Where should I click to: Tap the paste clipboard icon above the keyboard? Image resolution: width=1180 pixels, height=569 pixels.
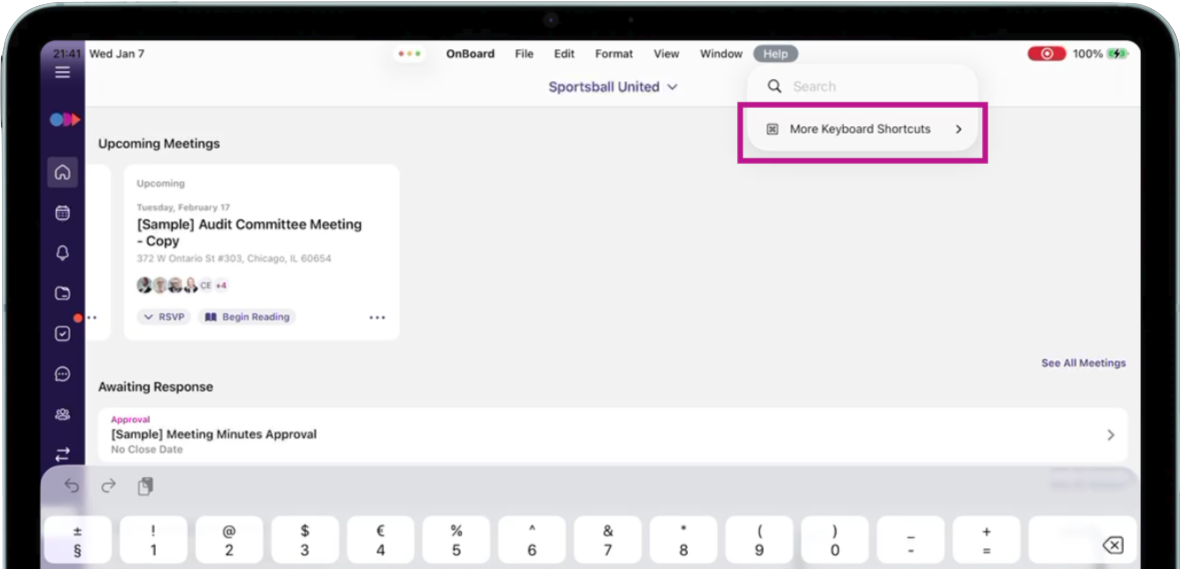click(145, 486)
